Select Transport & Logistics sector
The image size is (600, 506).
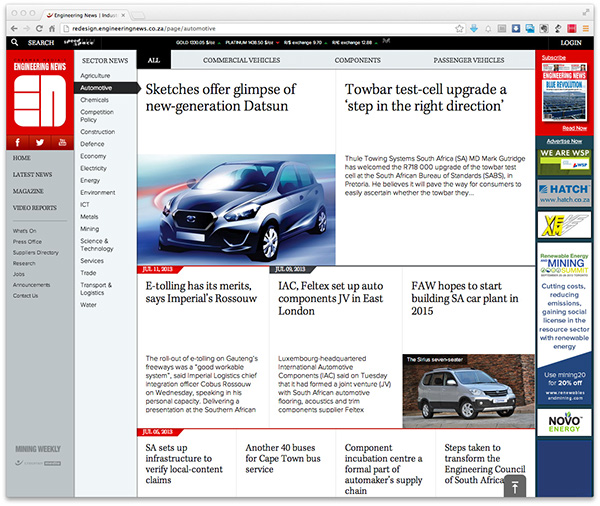[96, 289]
